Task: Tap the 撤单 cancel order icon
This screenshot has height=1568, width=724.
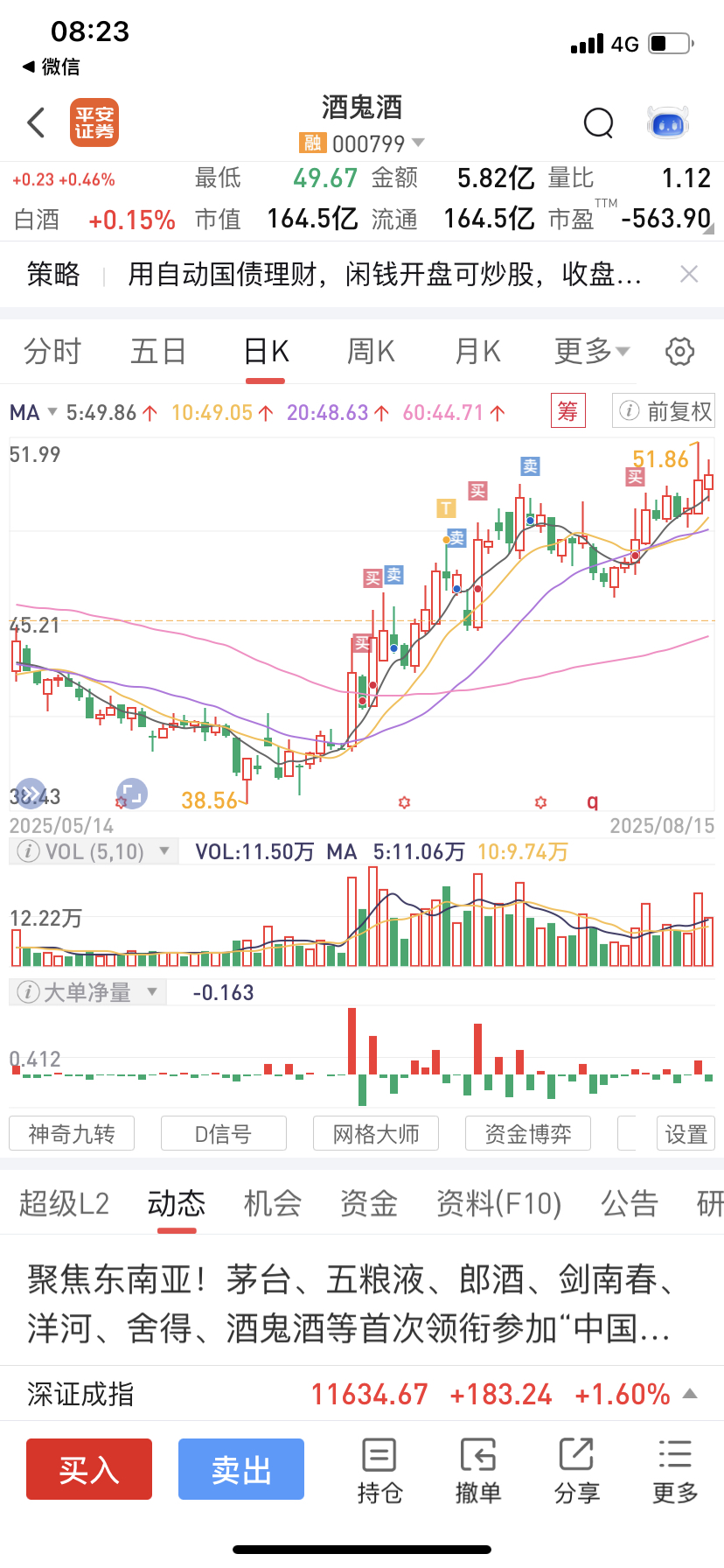Action: [478, 1471]
